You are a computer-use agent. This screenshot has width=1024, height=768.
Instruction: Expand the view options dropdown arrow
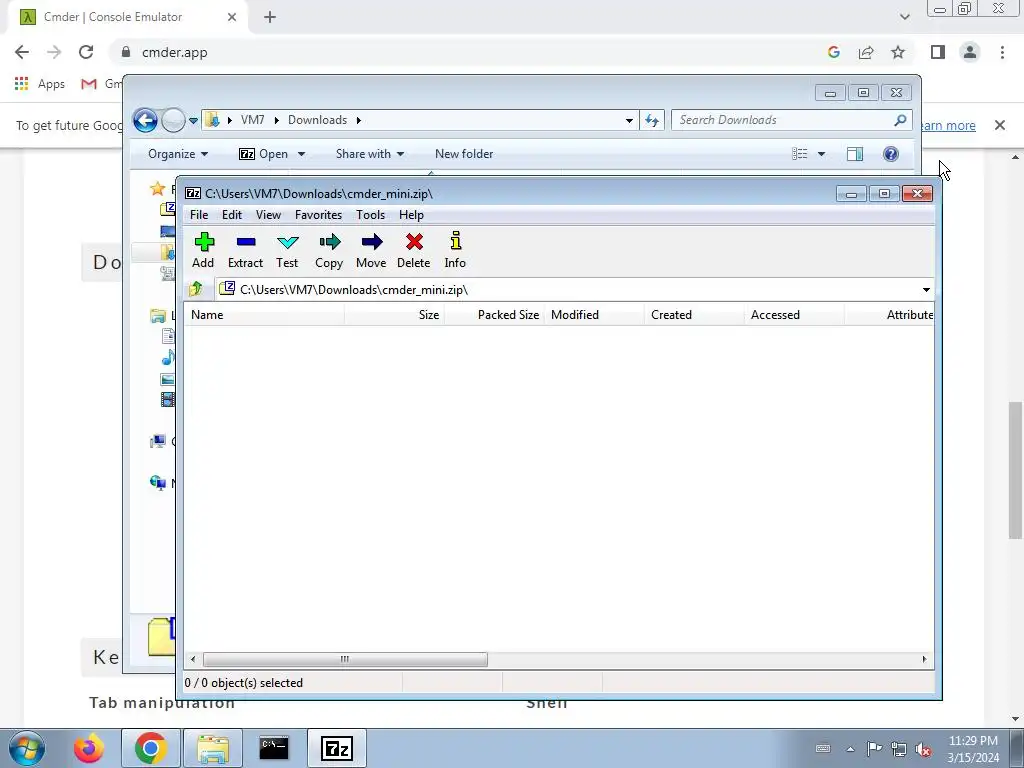click(822, 154)
